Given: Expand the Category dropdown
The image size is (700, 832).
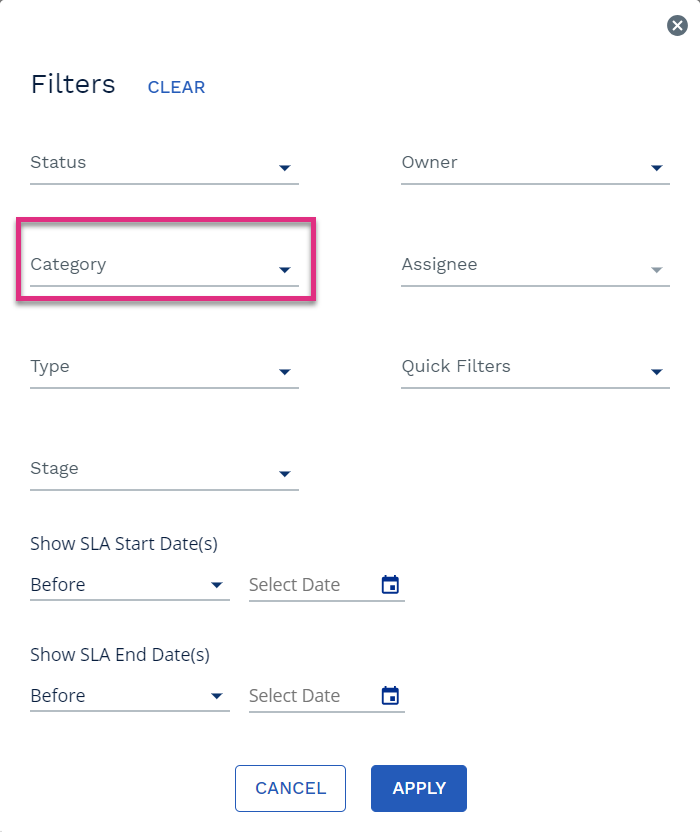Looking at the screenshot, I should point(165,265).
